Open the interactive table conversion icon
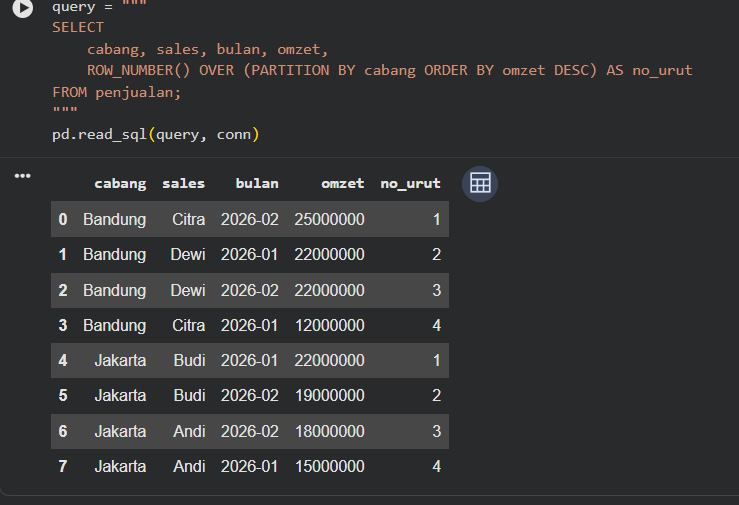The image size is (739, 505). click(480, 183)
